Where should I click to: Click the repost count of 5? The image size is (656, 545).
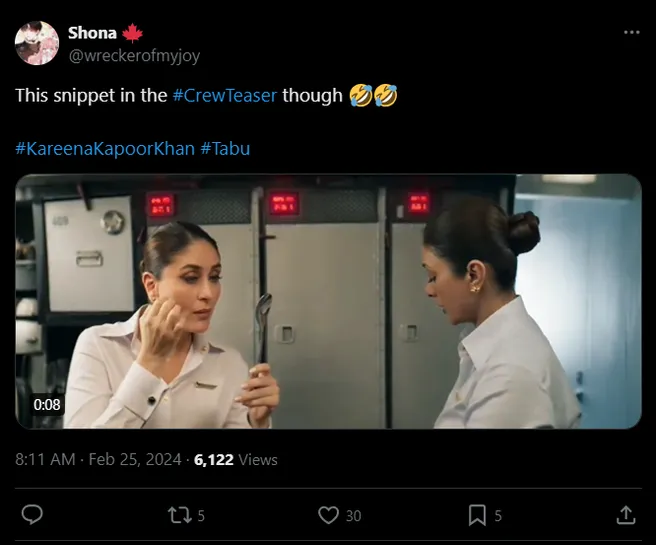pos(201,516)
